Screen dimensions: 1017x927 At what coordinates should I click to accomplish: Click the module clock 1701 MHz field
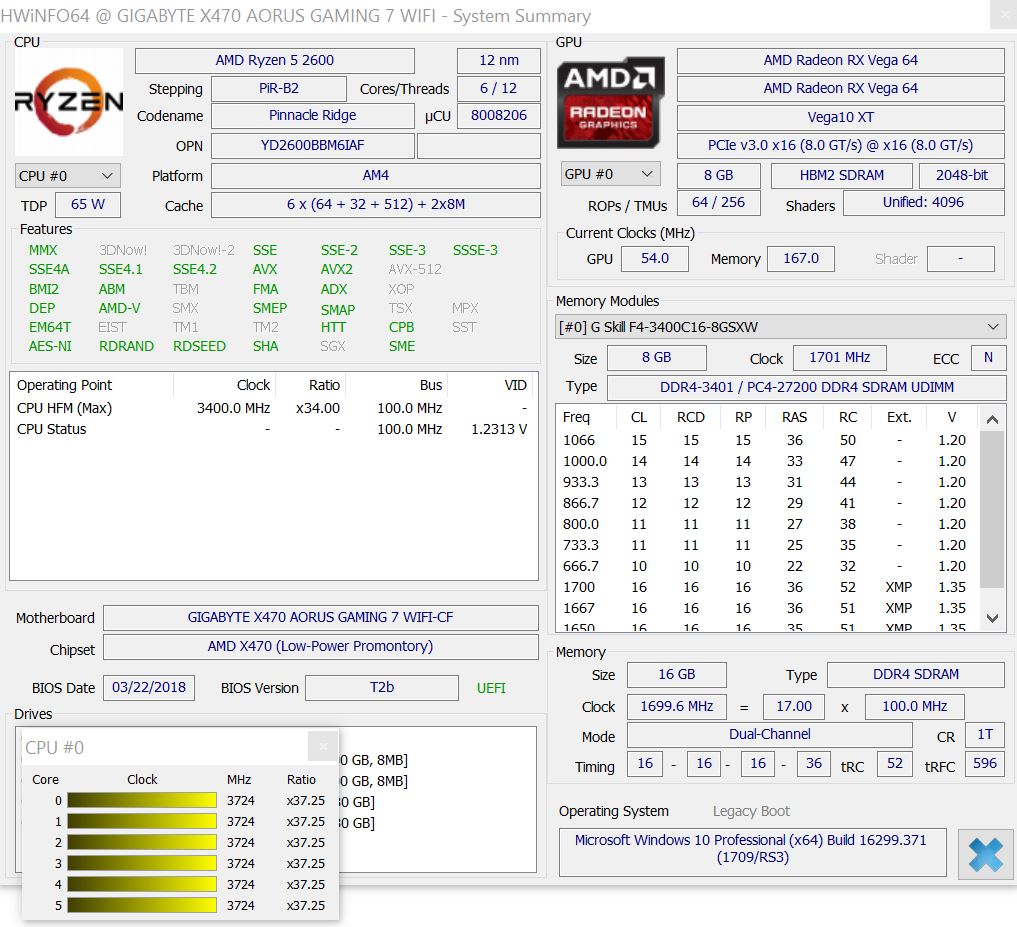(840, 357)
